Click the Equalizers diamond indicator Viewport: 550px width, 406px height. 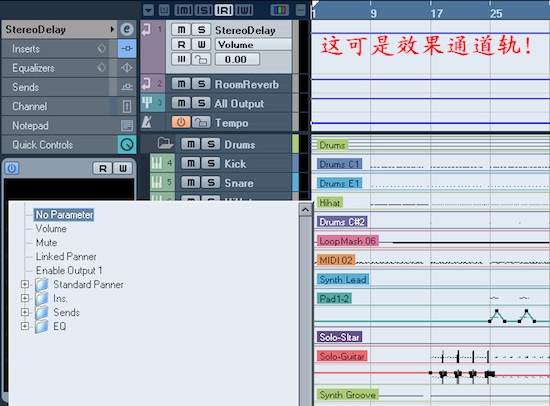coord(101,67)
